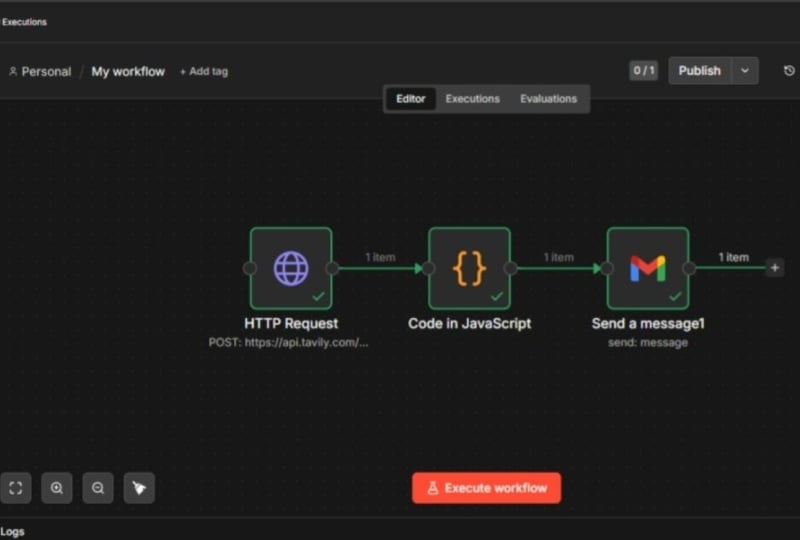The image size is (800, 540).
Task: Zoom out on the canvas
Action: 98,488
